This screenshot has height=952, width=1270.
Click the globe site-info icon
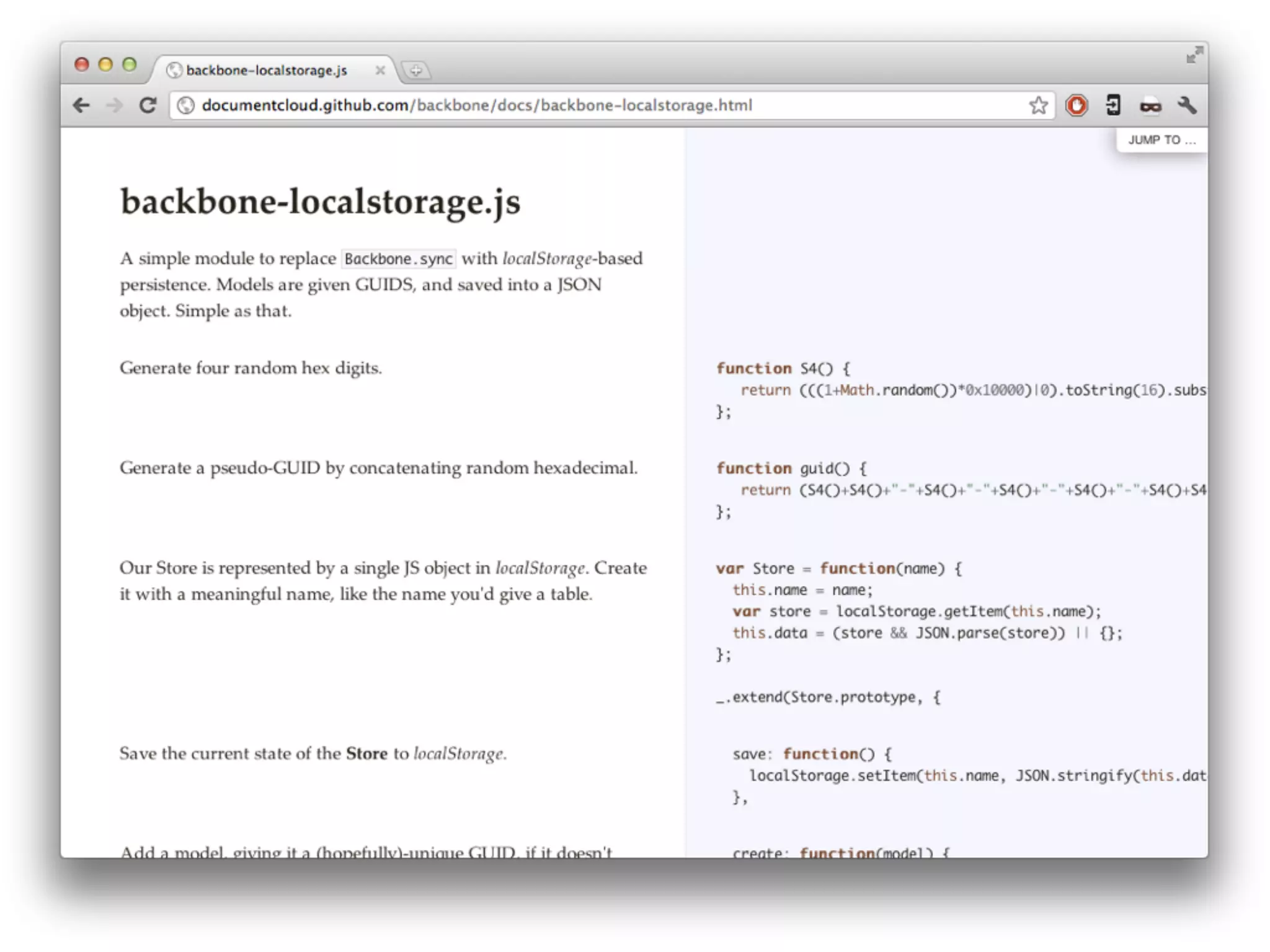(186, 105)
